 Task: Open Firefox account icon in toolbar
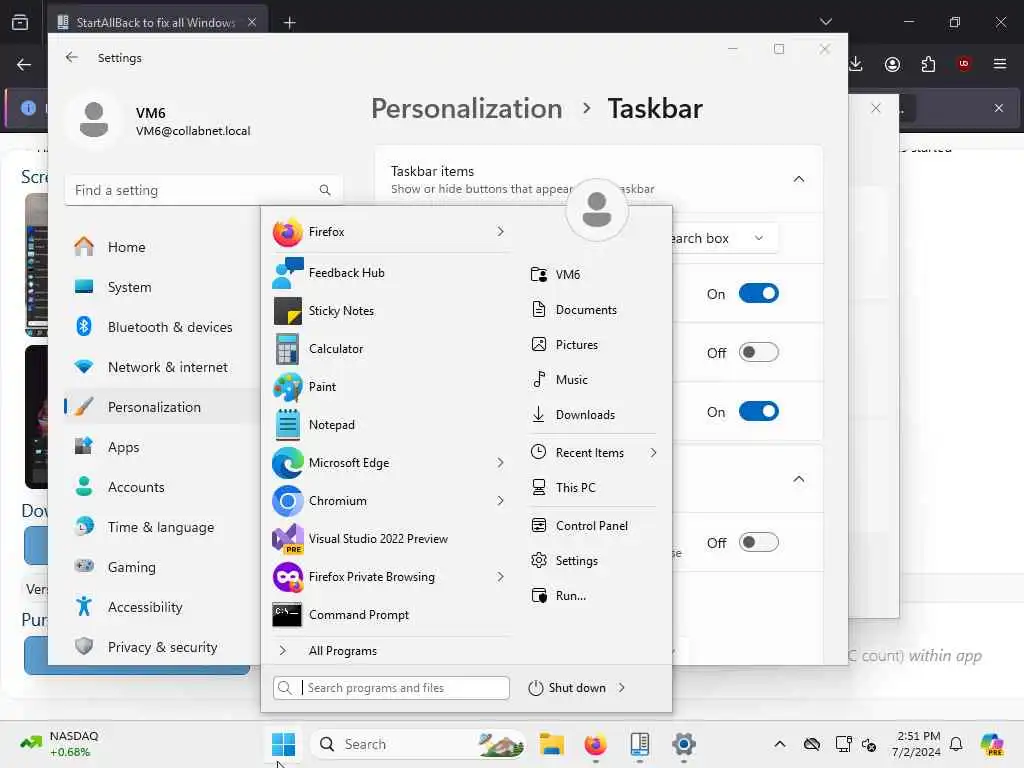click(892, 64)
